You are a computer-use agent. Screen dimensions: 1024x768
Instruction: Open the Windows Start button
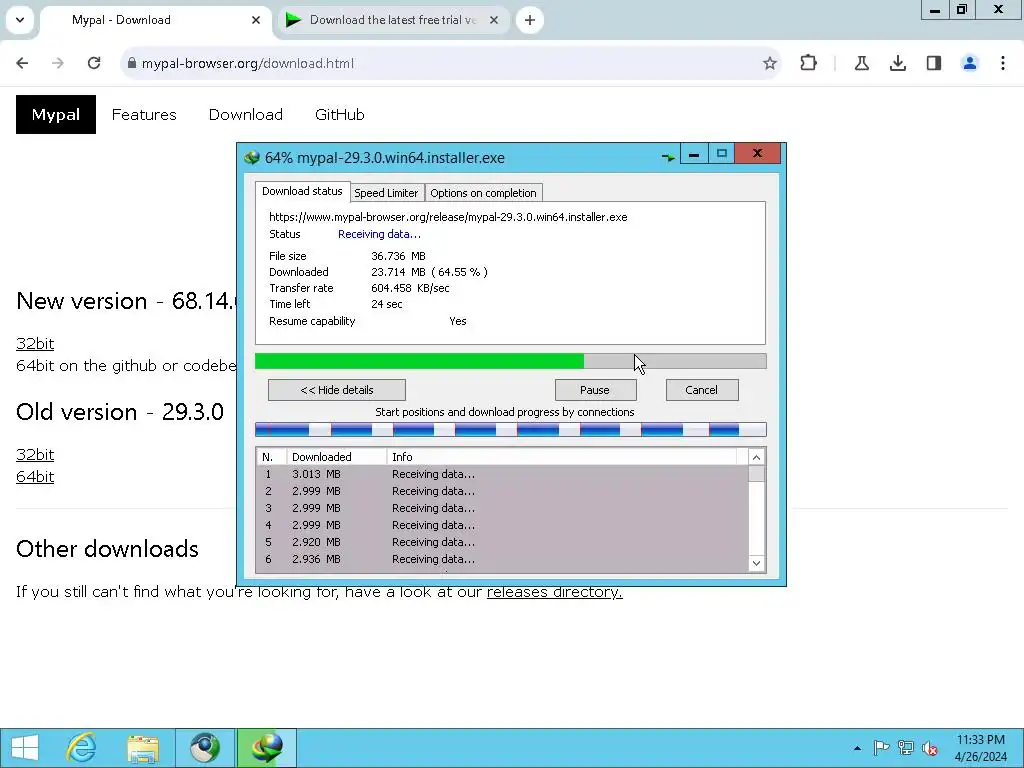(25, 748)
